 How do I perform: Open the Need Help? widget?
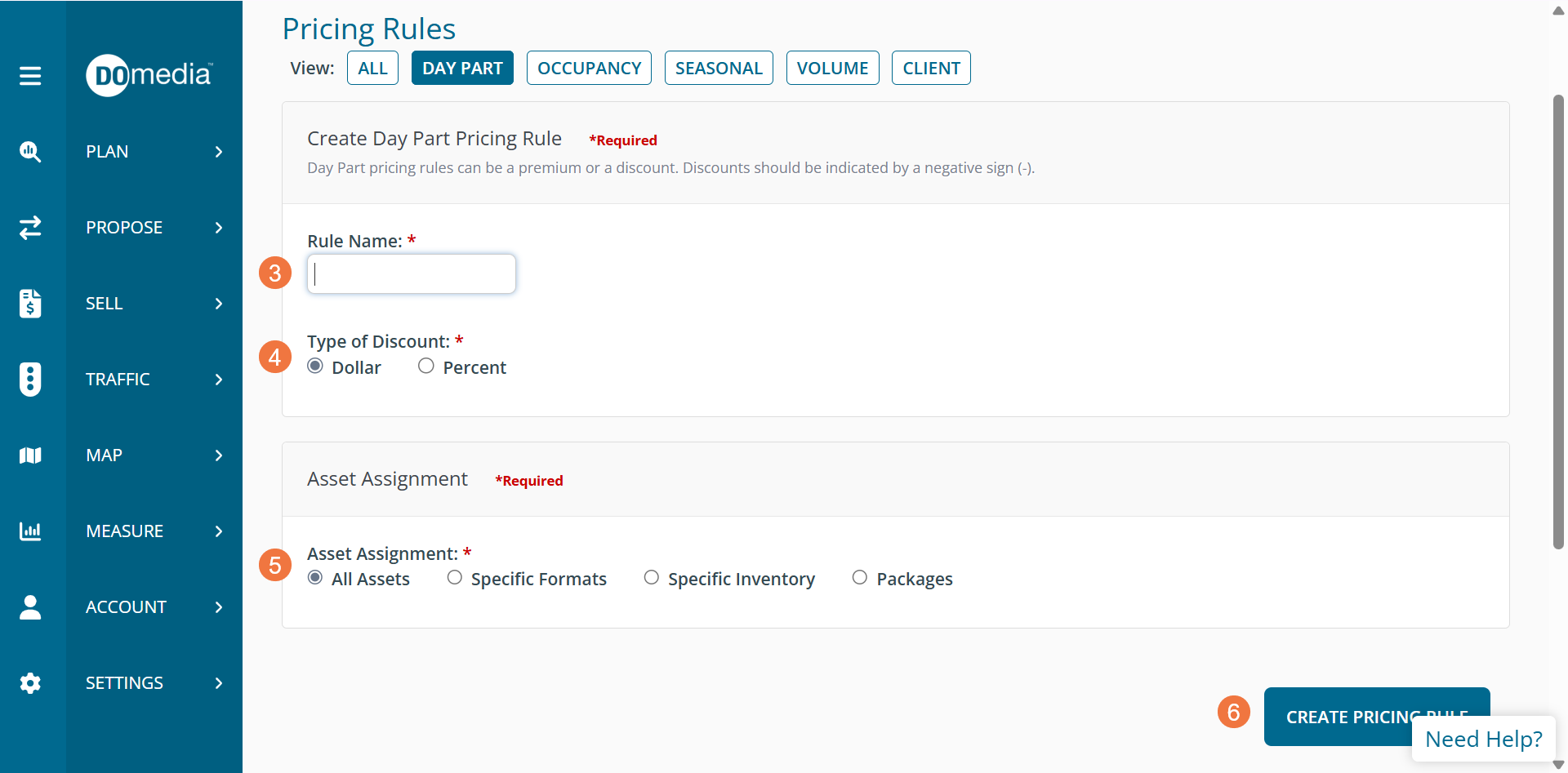(x=1483, y=739)
